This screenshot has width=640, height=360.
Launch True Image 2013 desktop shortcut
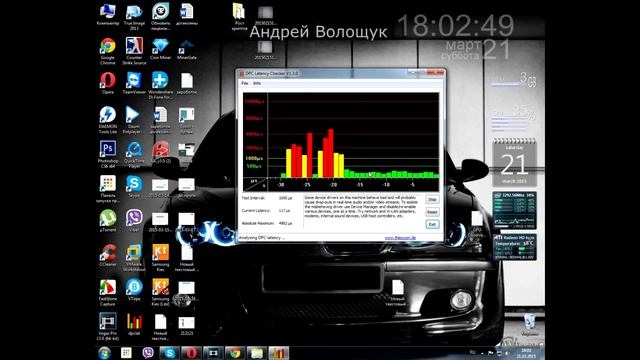[134, 17]
